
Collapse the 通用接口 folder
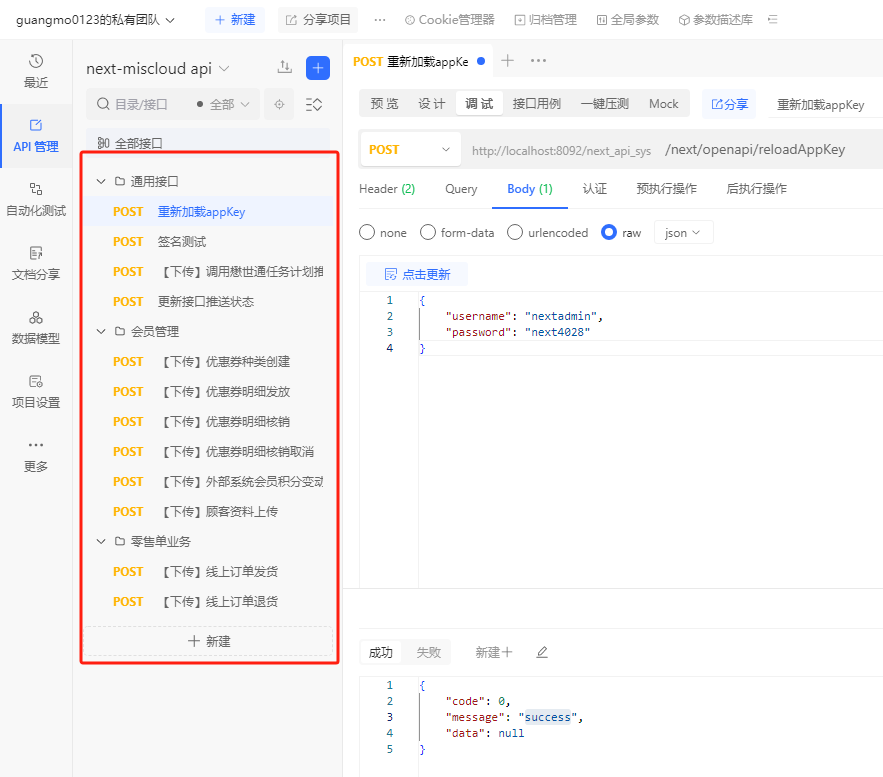[x=101, y=181]
